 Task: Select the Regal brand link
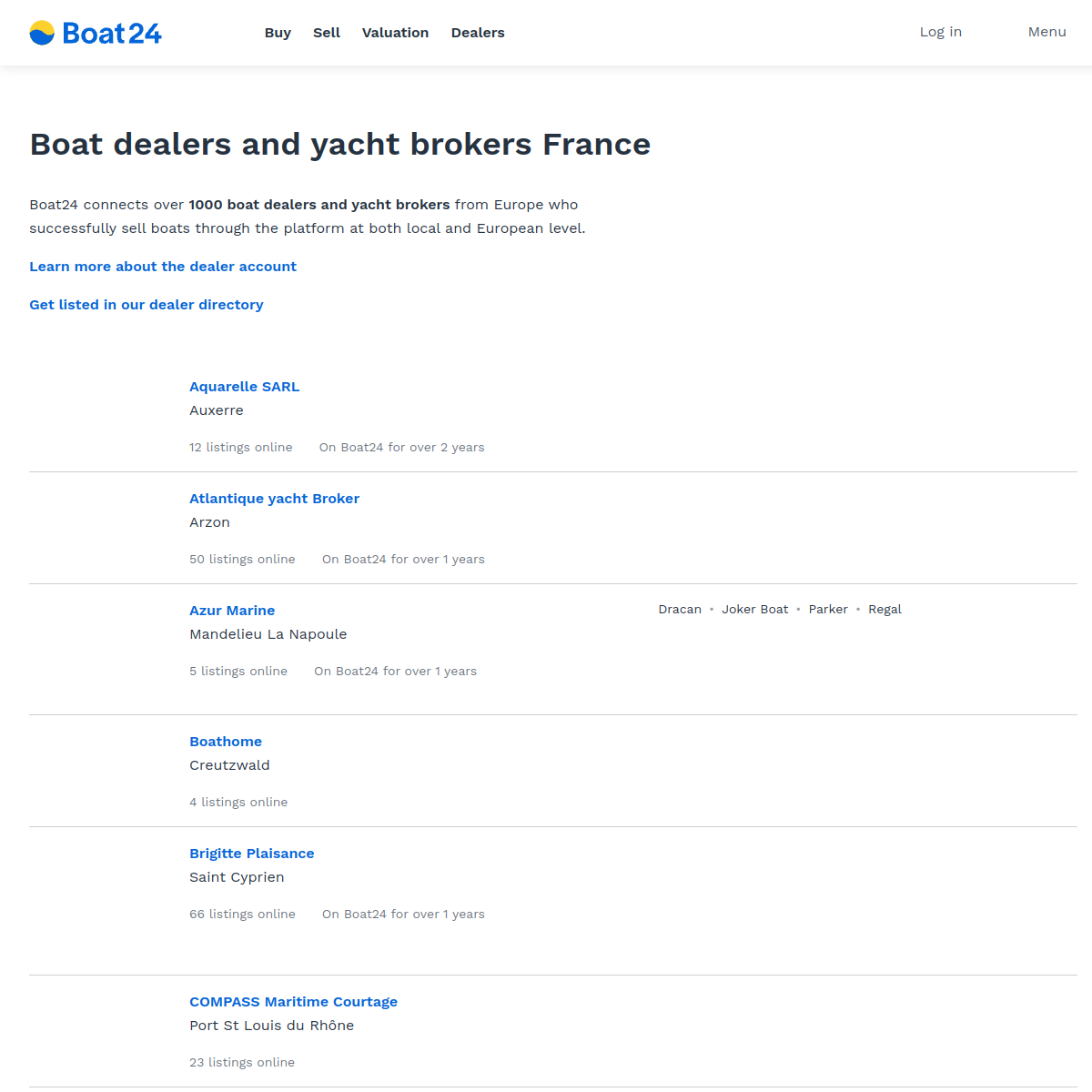[x=885, y=609]
